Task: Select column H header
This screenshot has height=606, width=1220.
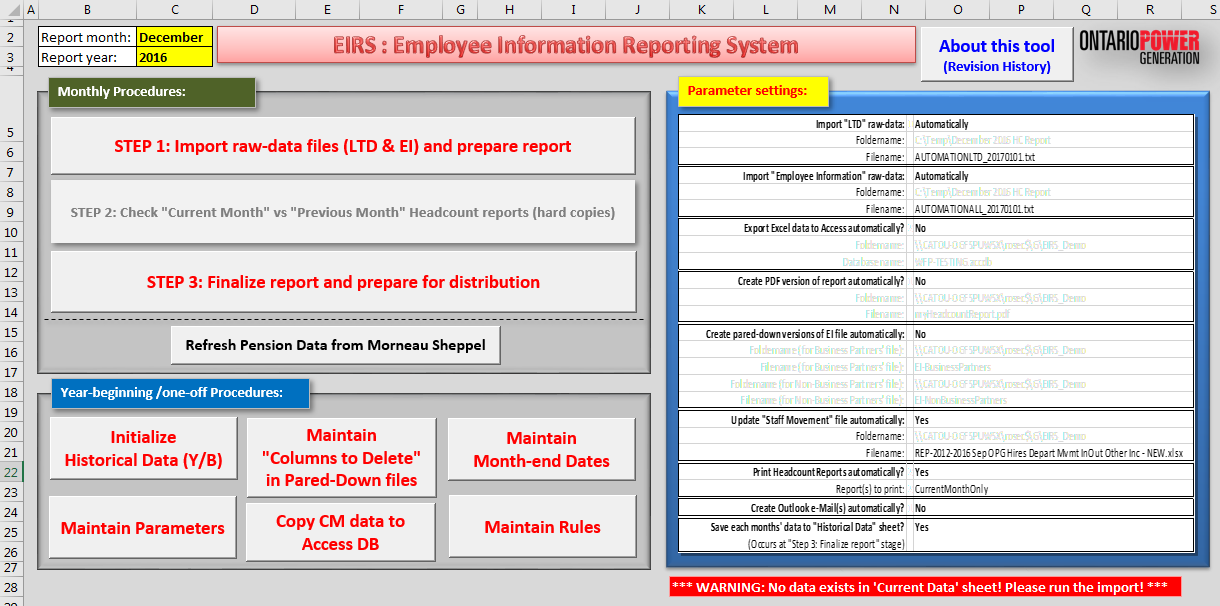Action: (510, 9)
